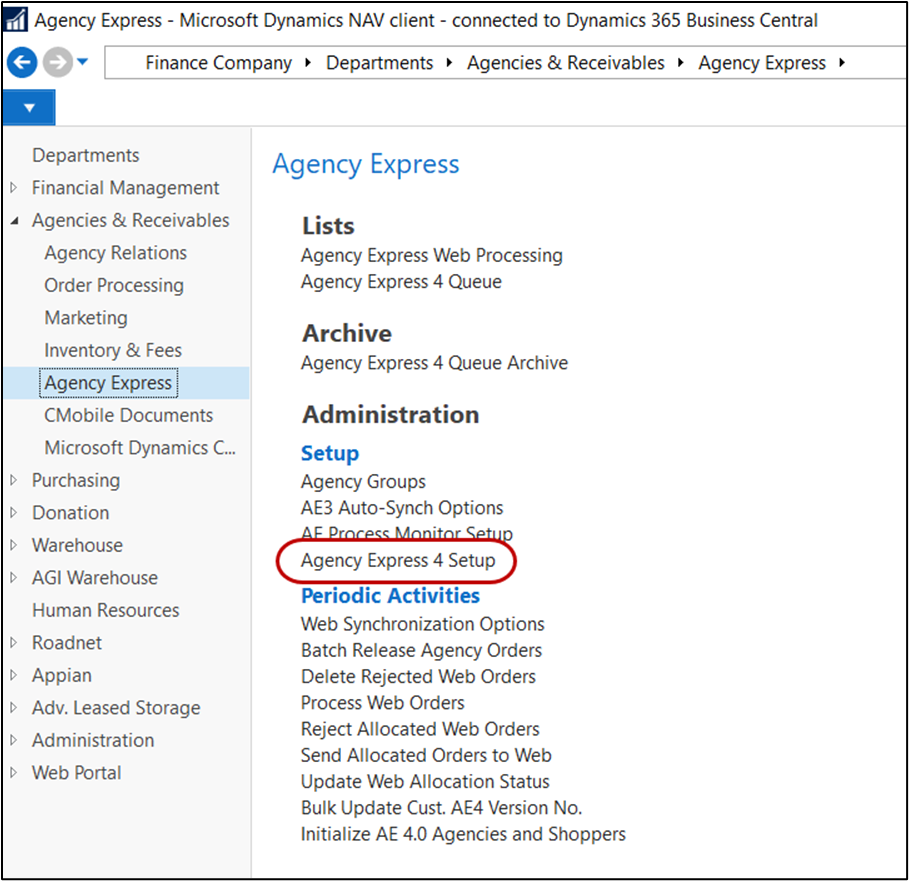Open Marketing in navigation pane
Viewport: 909px width, 881px height.
[x=86, y=318]
